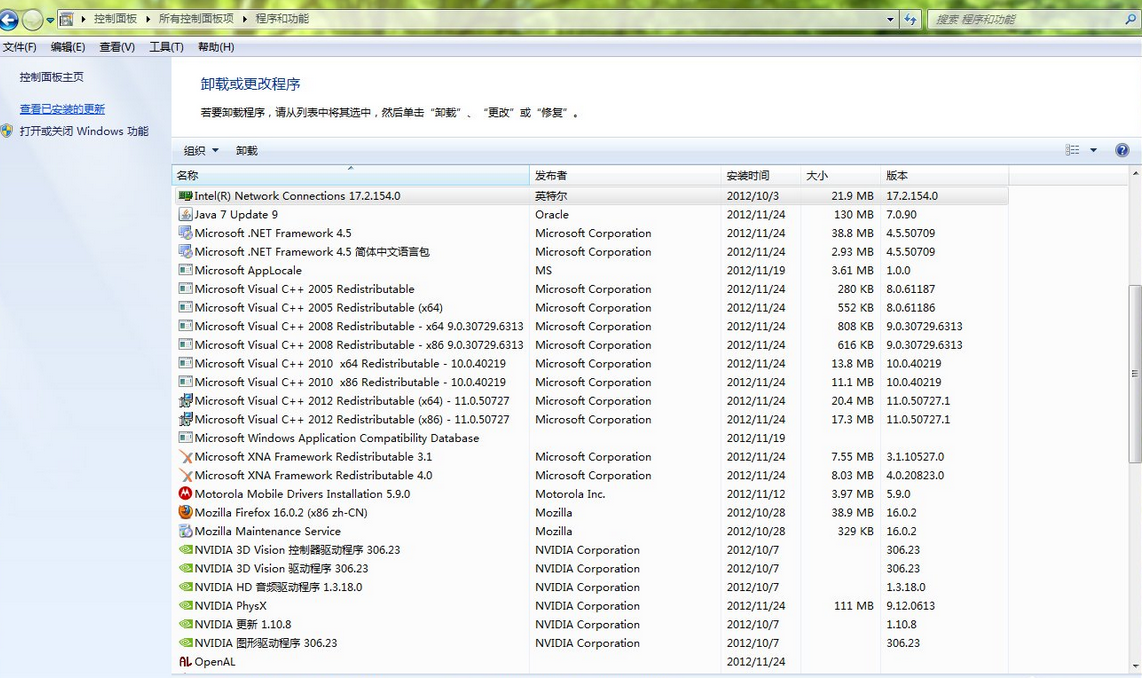Click the scrollbar up arrow

pyautogui.click(x=1135, y=174)
